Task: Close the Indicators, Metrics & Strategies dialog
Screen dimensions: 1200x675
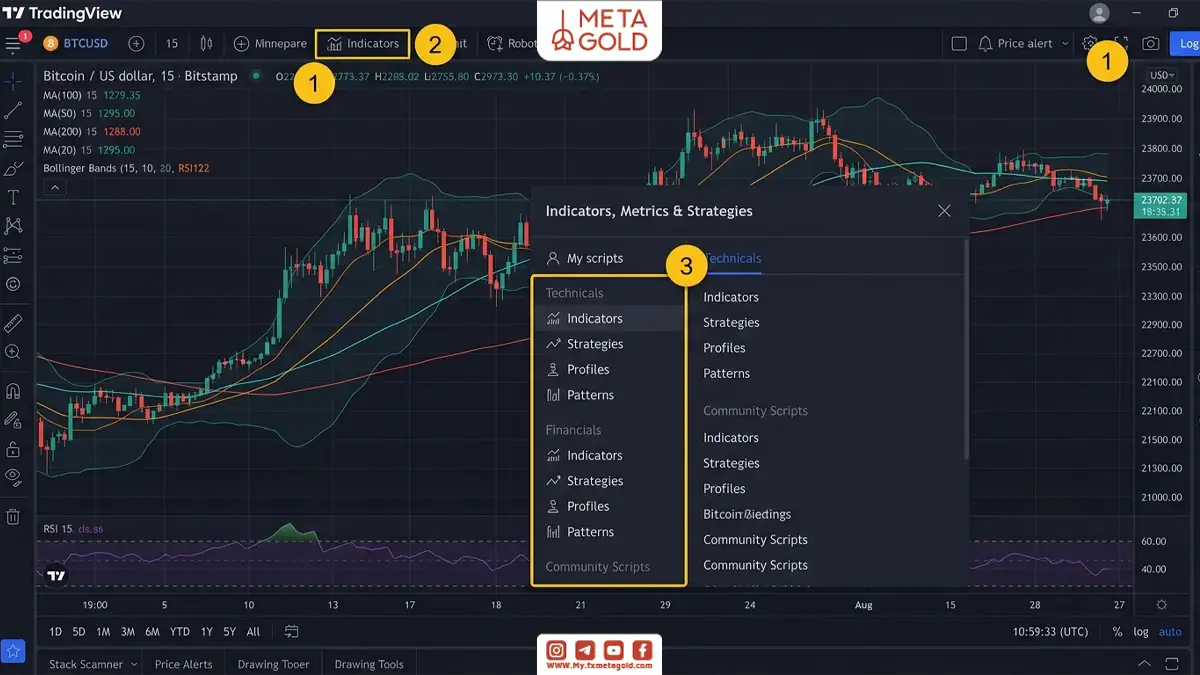Action: [x=944, y=211]
